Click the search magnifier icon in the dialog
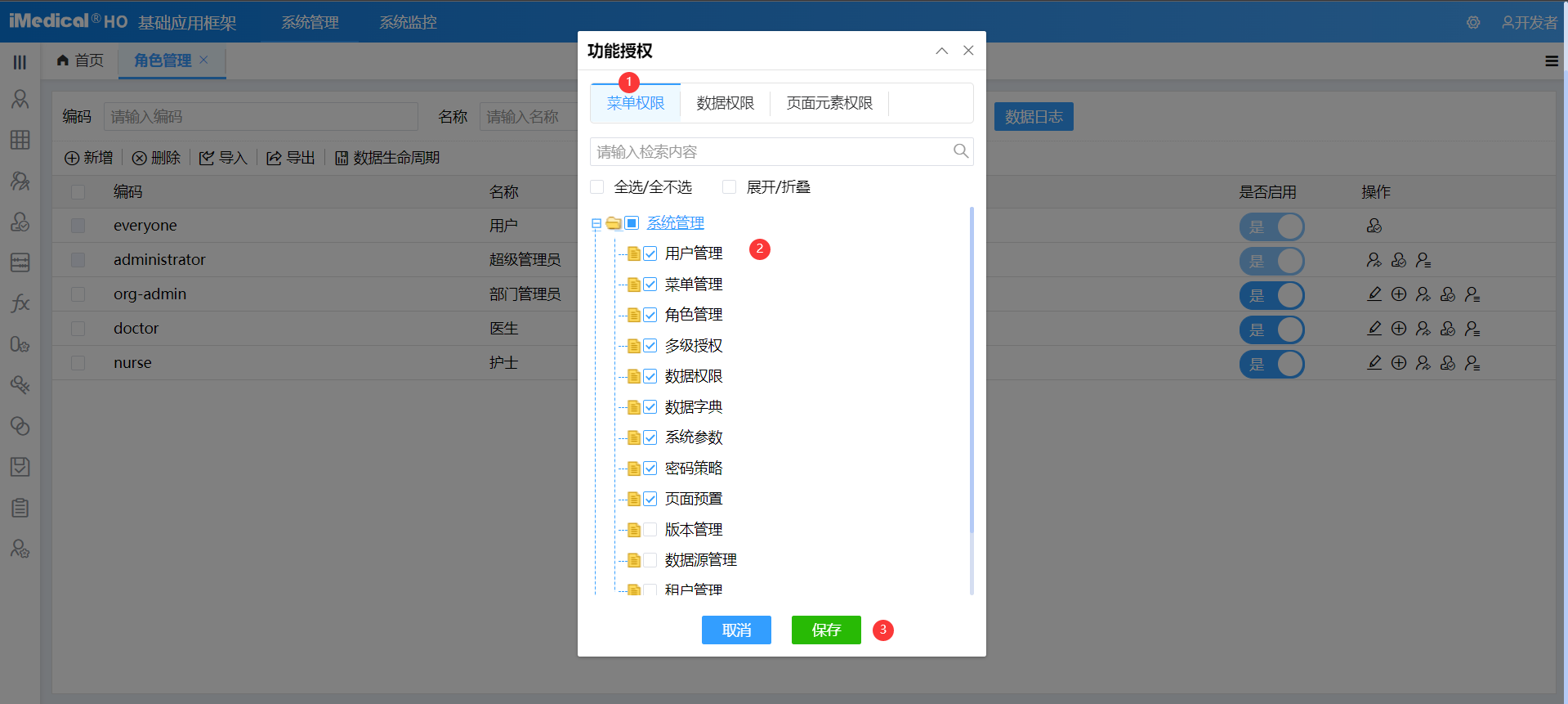 tap(961, 151)
